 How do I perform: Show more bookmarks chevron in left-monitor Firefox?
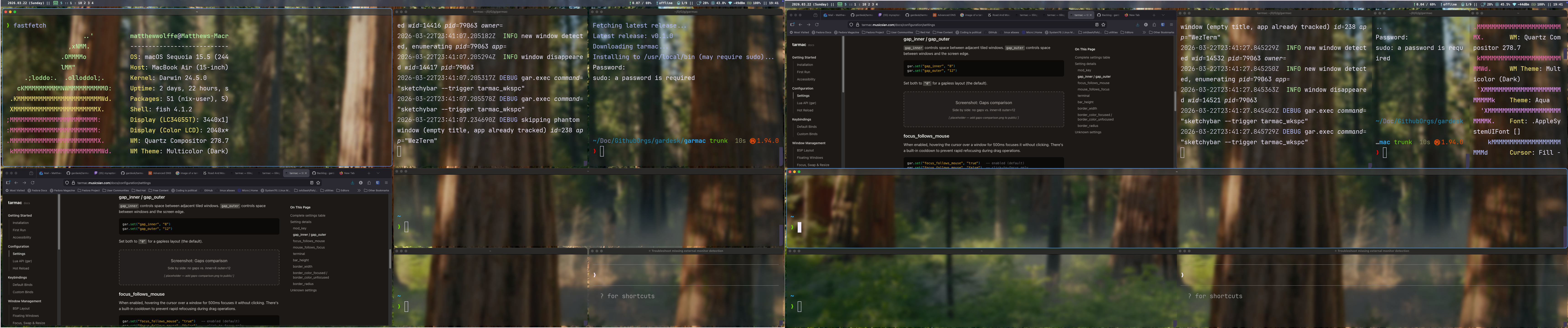[x=359, y=190]
